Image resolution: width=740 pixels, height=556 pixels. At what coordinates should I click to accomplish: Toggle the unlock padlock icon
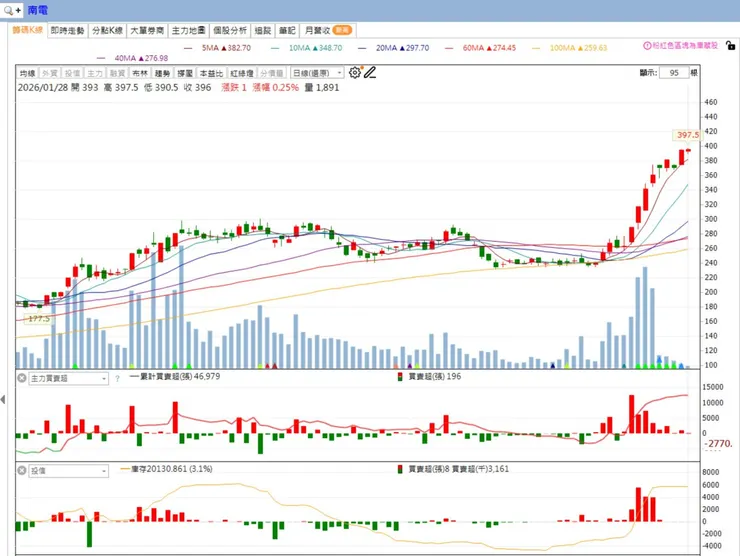tap(731, 46)
